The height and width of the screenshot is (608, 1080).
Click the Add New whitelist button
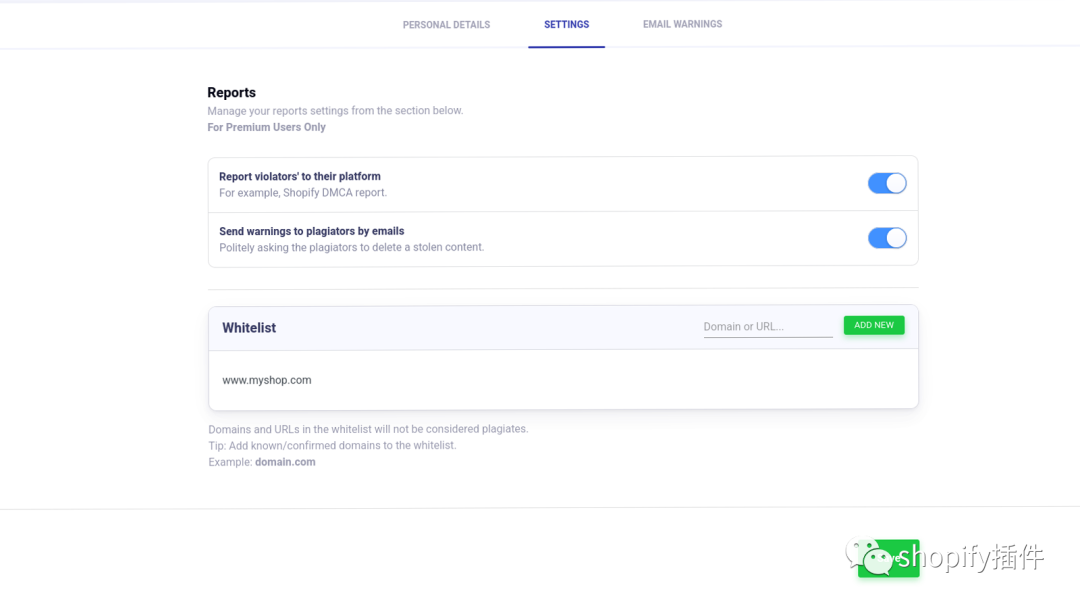pos(874,325)
